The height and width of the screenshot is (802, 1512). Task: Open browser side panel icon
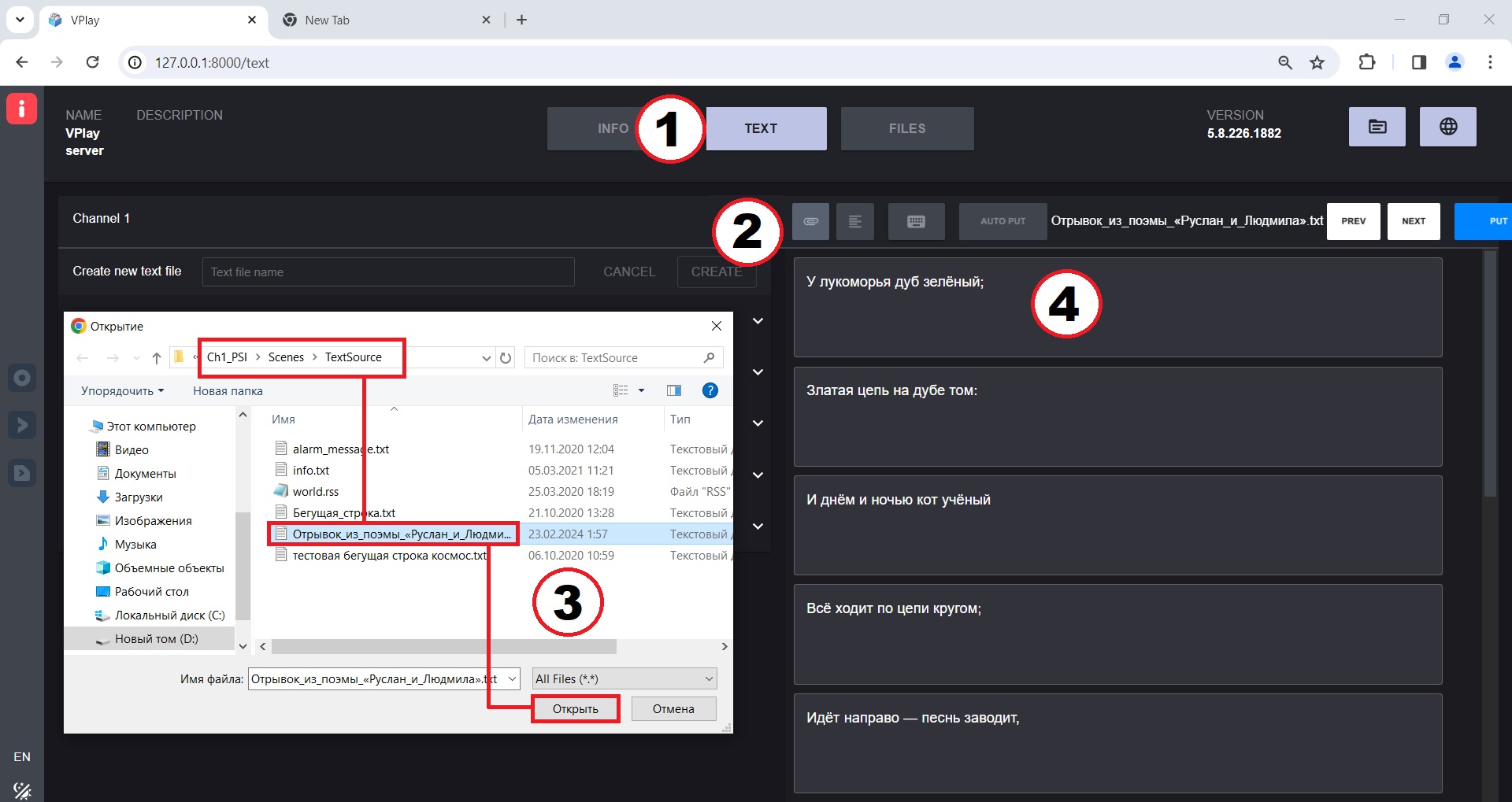click(1419, 62)
